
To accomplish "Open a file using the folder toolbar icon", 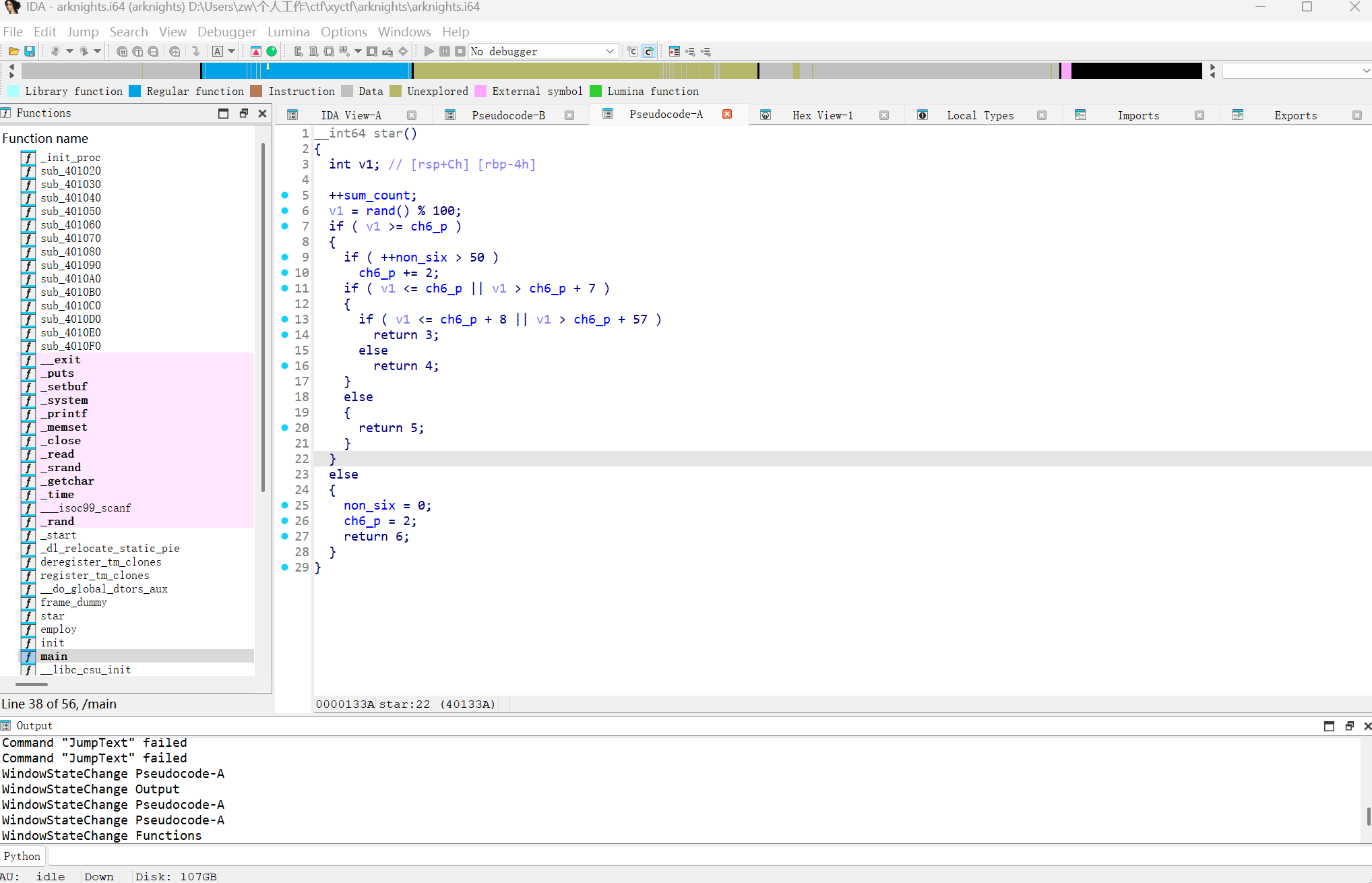I will click(x=13, y=51).
